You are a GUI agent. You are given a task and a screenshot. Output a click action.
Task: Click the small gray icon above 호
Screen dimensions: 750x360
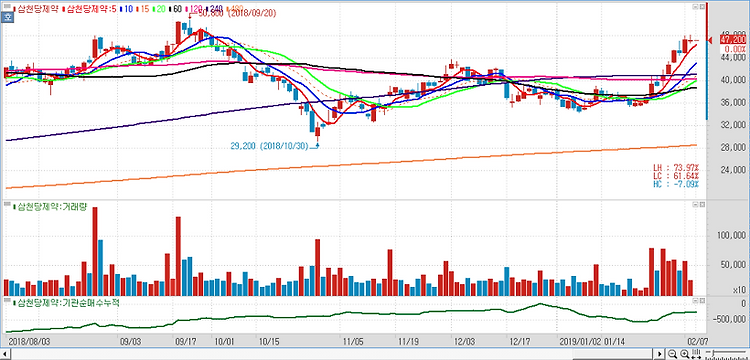[7, 6]
